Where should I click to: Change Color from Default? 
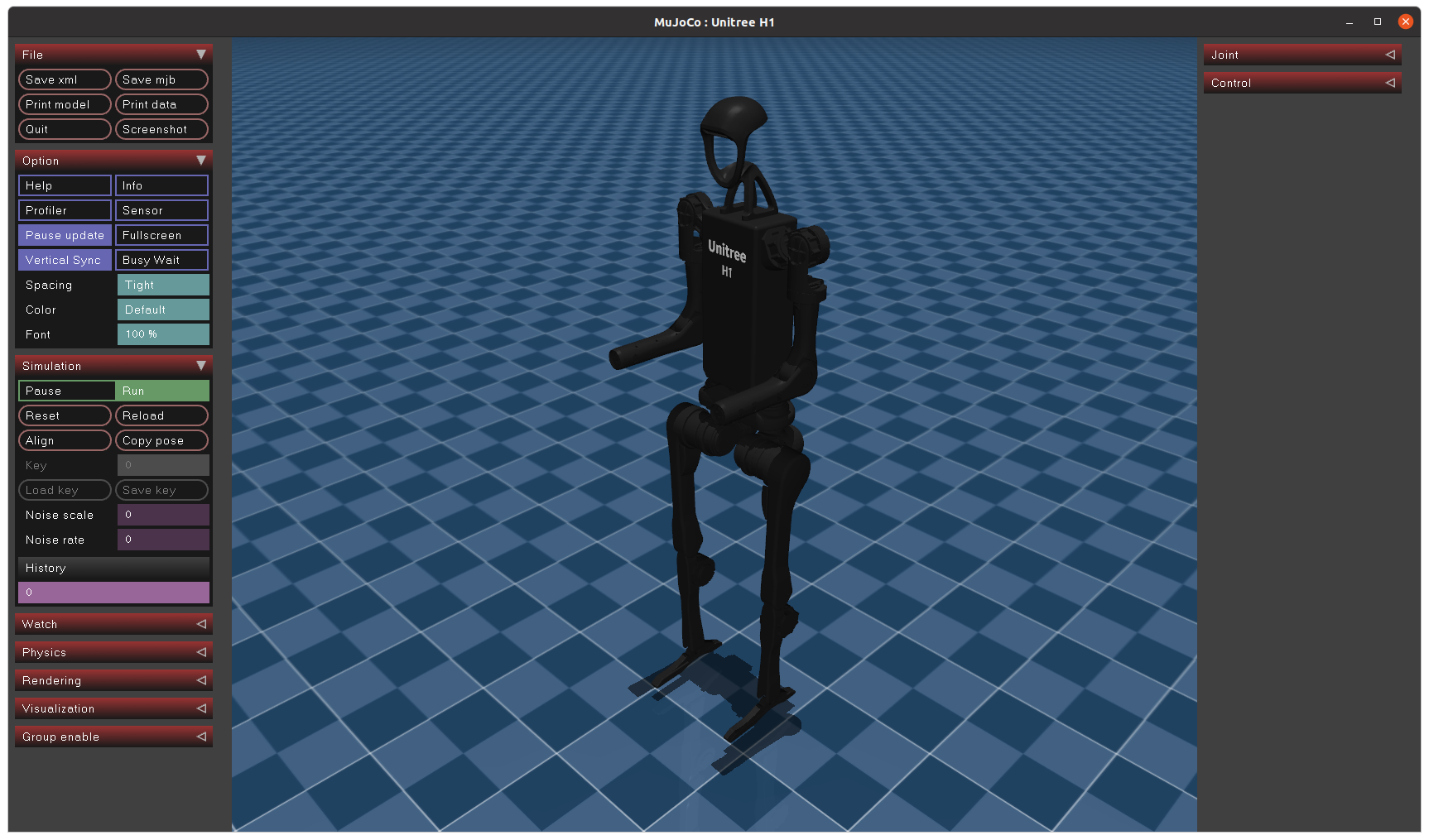click(x=163, y=310)
